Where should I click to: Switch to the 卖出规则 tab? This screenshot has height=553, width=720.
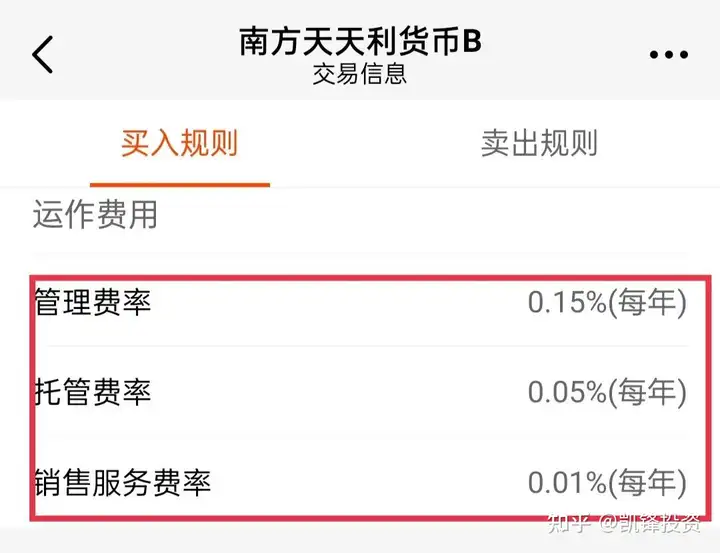[540, 143]
